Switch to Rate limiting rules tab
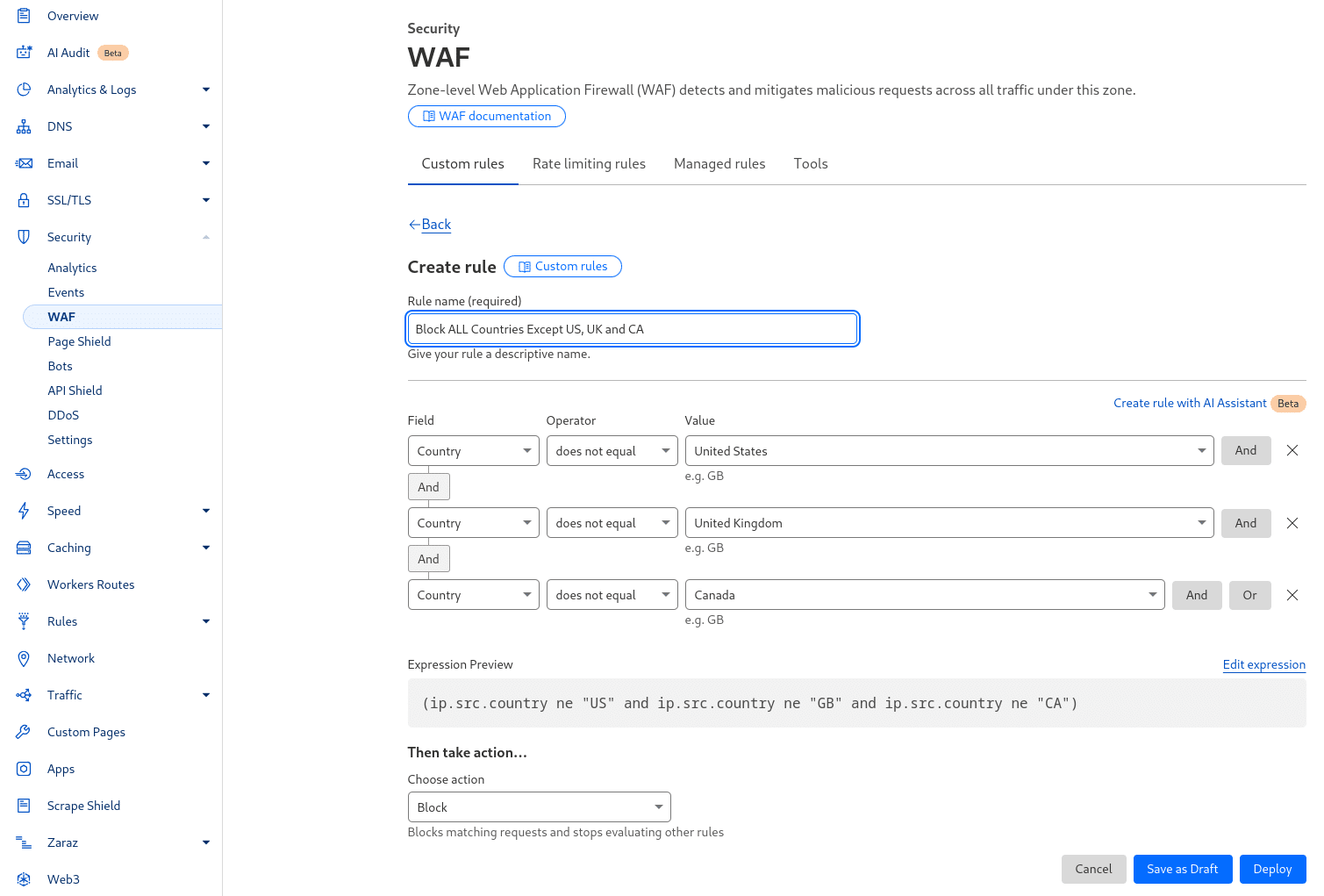 tap(589, 164)
